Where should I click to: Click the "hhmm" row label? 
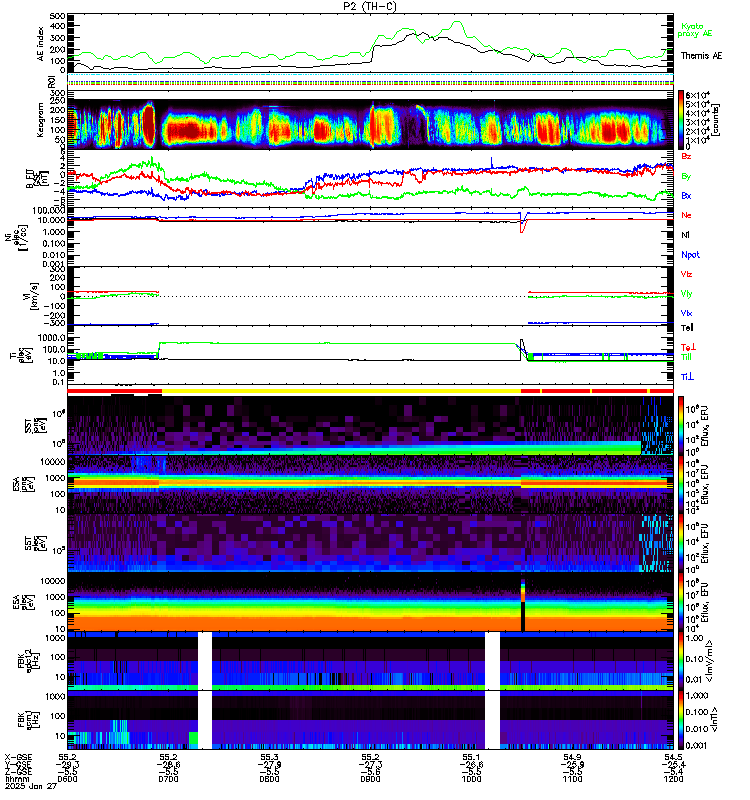(x=17, y=779)
